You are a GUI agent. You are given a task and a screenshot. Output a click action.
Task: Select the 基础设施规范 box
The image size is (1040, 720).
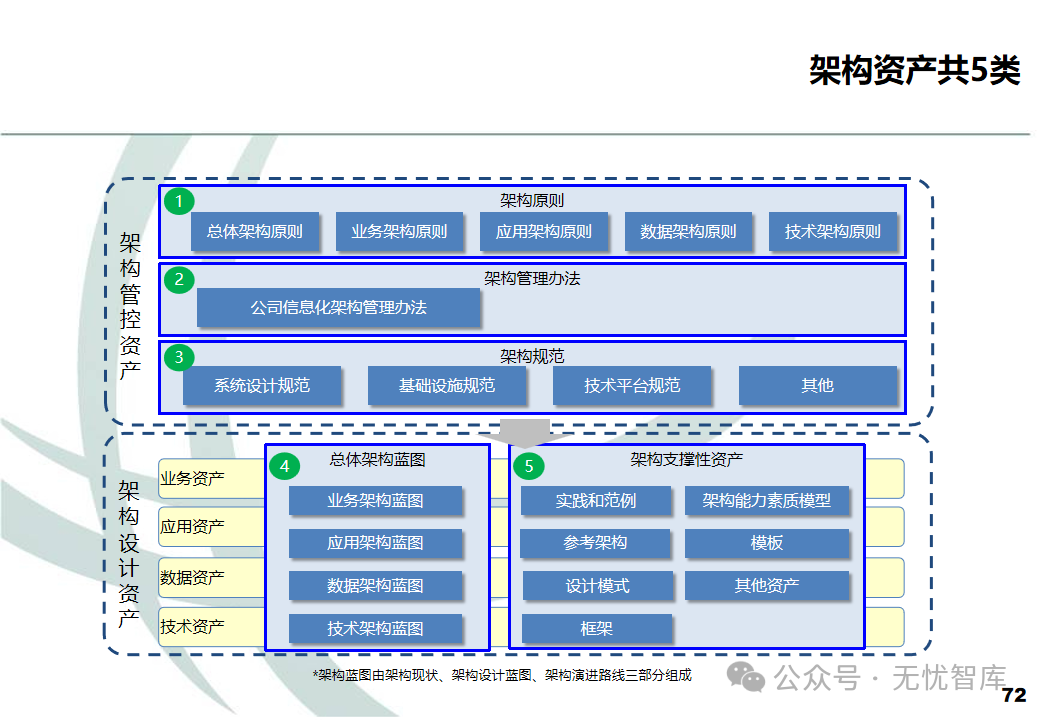tap(447, 385)
